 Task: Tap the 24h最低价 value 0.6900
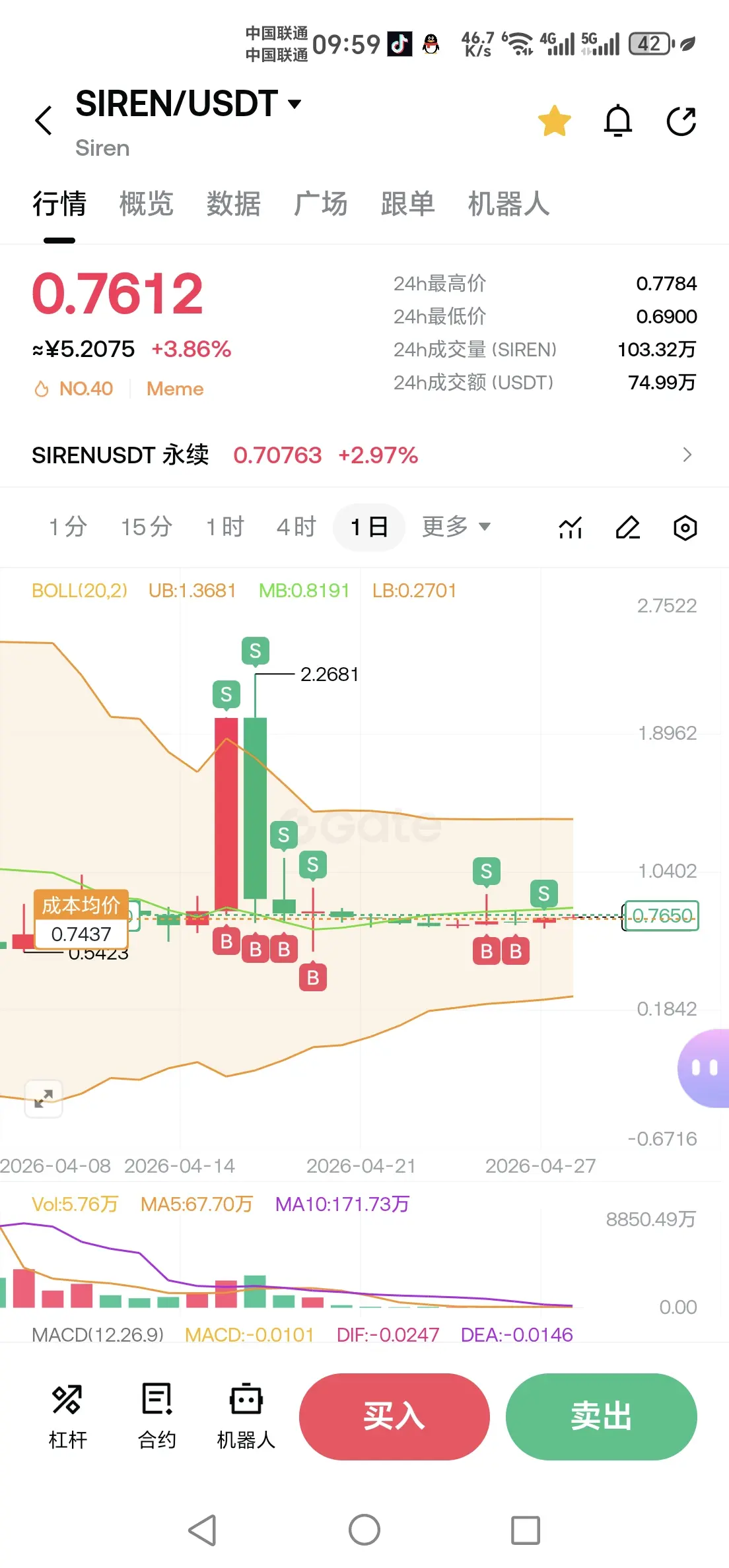(x=666, y=316)
